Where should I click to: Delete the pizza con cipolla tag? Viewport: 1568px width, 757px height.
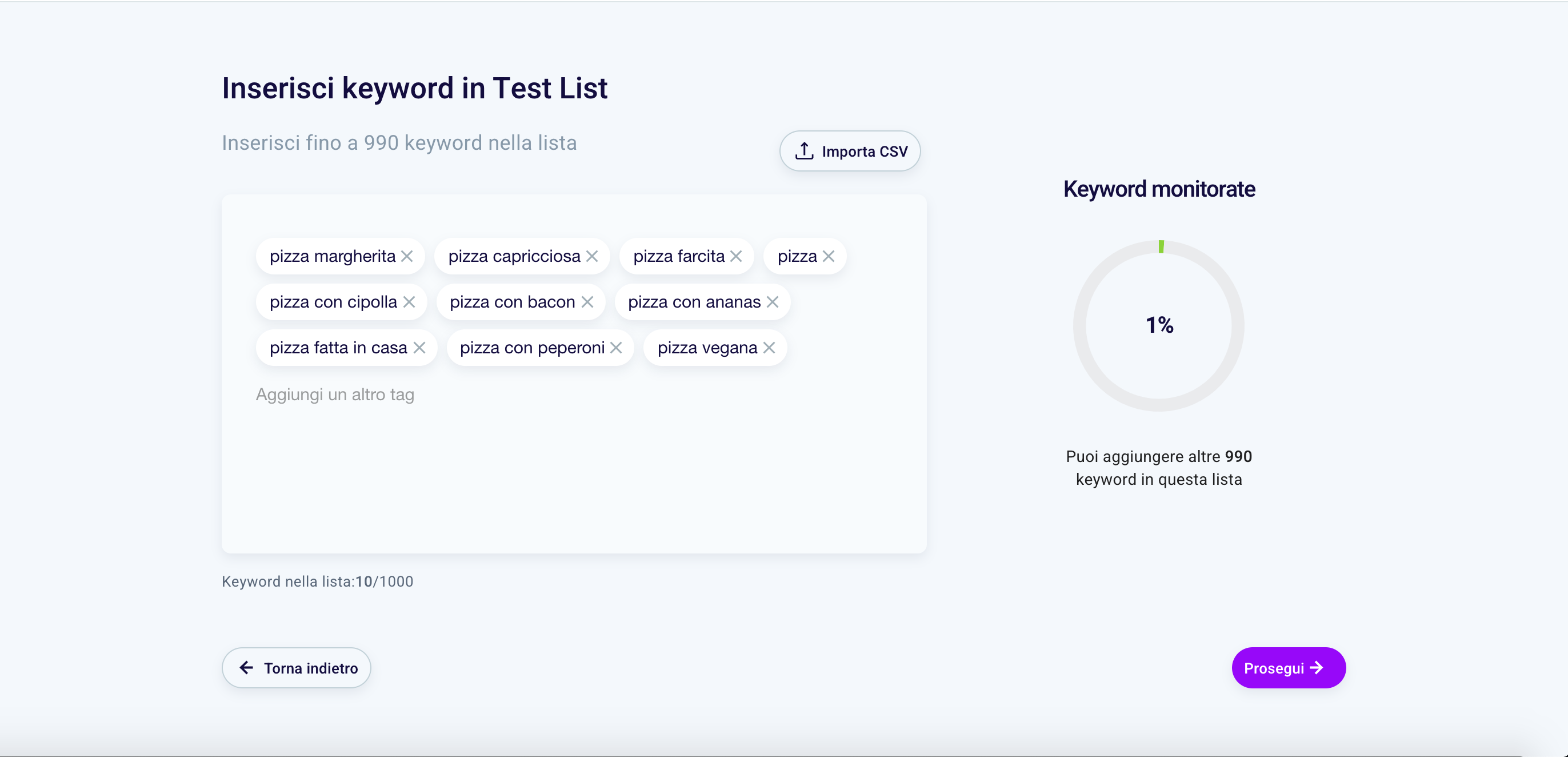pyautogui.click(x=409, y=302)
